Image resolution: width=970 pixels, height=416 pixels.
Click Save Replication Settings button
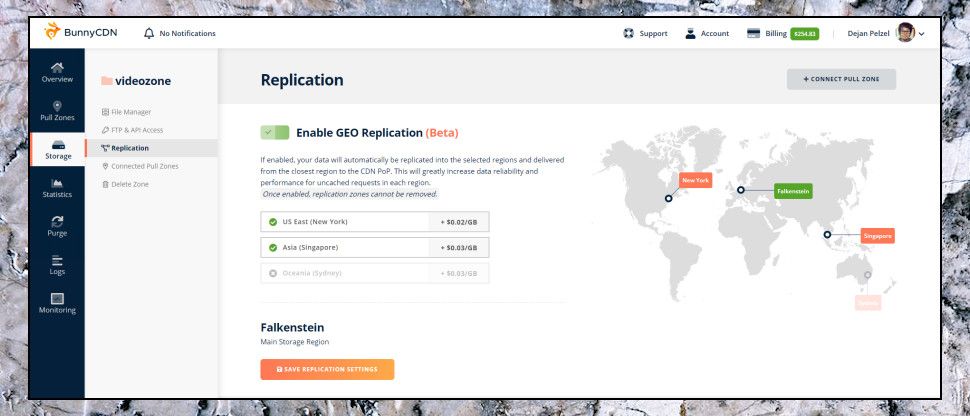pyautogui.click(x=327, y=370)
